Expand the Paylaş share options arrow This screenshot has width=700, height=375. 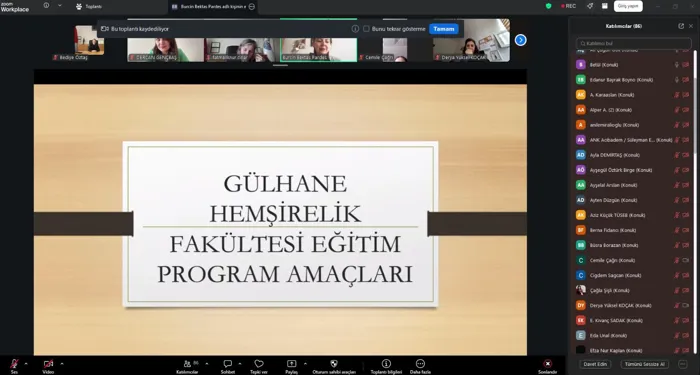pos(305,363)
